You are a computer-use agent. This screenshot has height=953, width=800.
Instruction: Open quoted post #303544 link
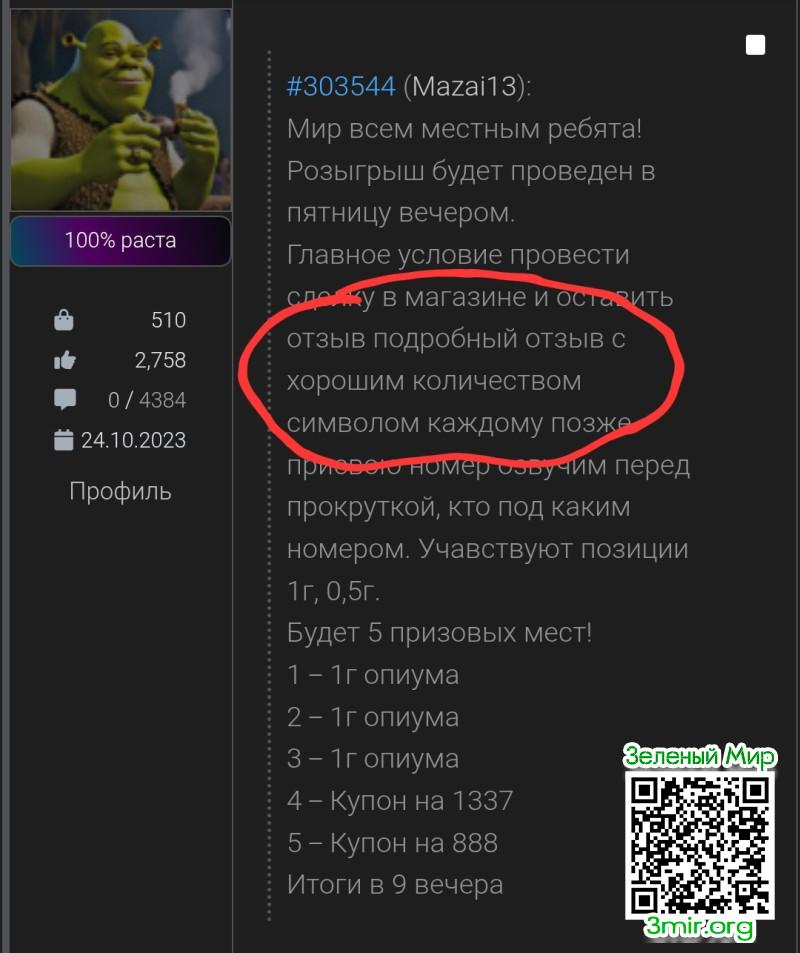pos(341,86)
